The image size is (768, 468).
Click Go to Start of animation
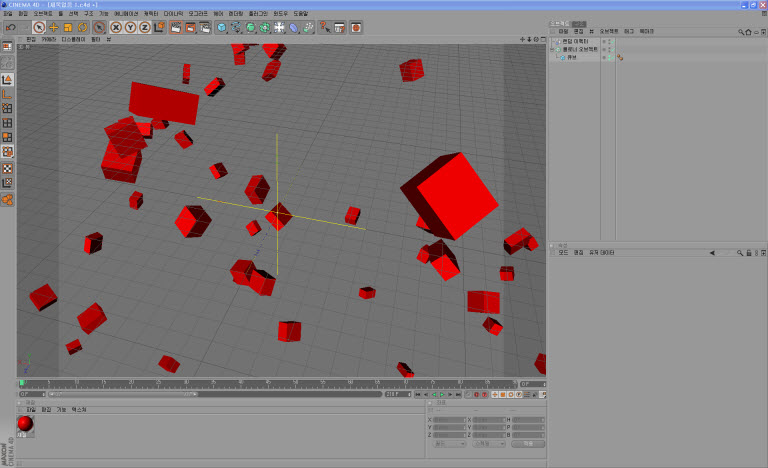pos(418,394)
